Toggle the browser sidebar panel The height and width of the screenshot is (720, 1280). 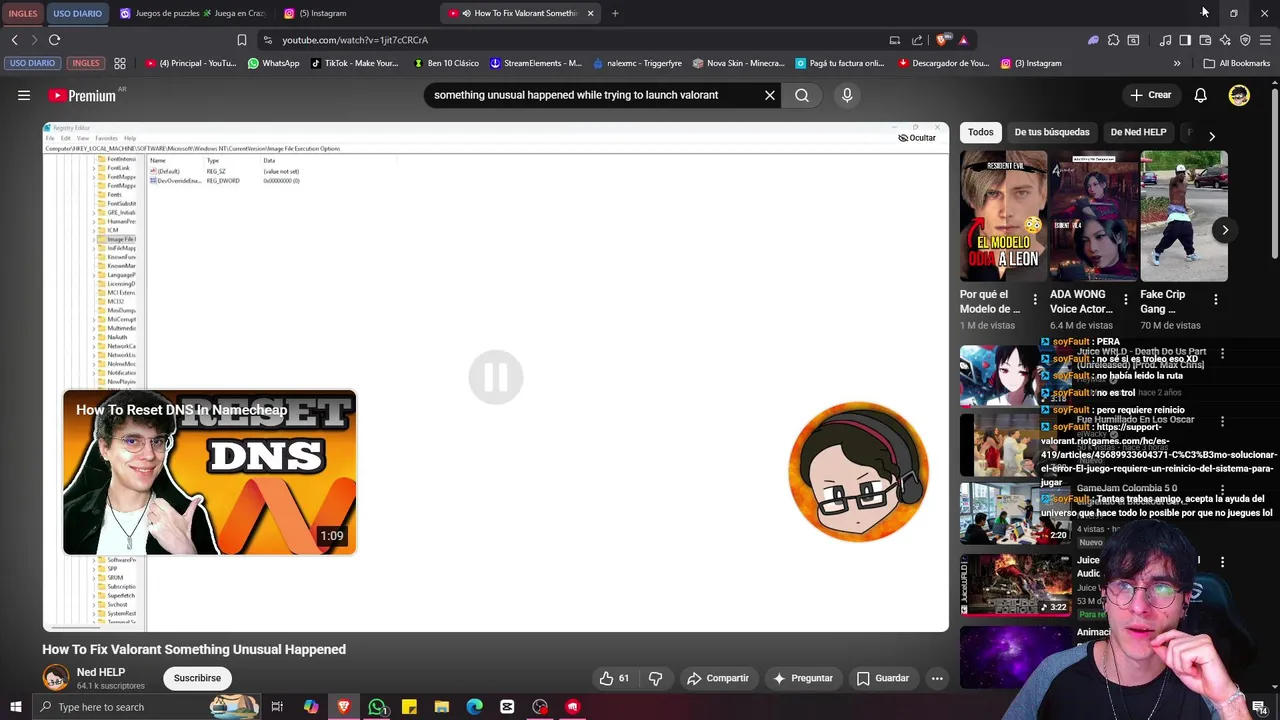pyautogui.click(x=1185, y=40)
